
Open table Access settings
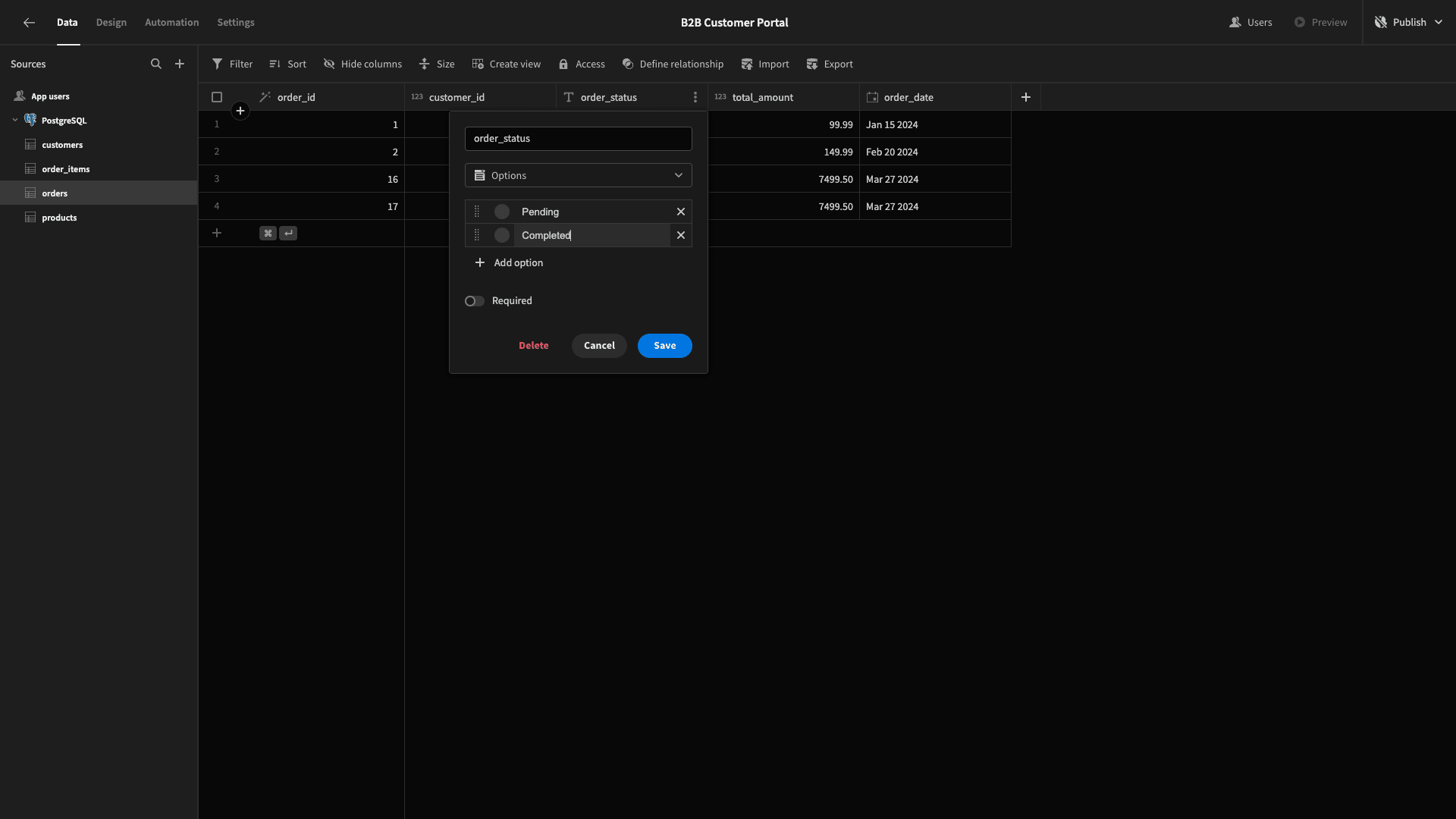[582, 64]
